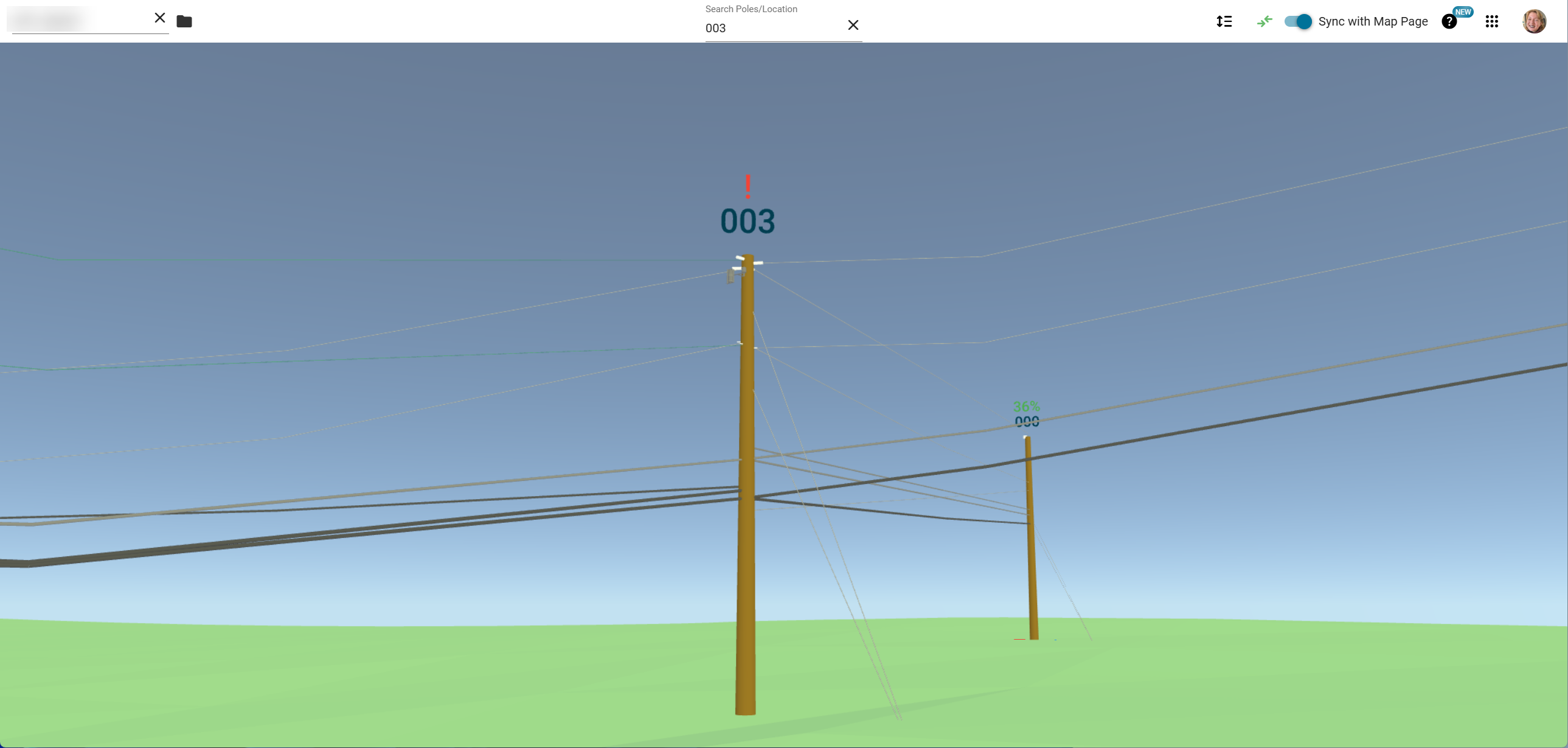Click the transformer on pole 003
1568x748 pixels.
tap(730, 276)
